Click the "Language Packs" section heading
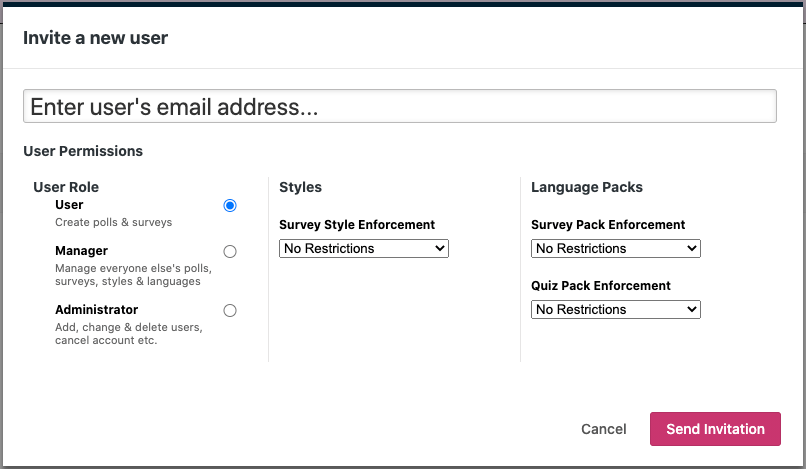Viewport: 806px width, 469px height. [586, 187]
